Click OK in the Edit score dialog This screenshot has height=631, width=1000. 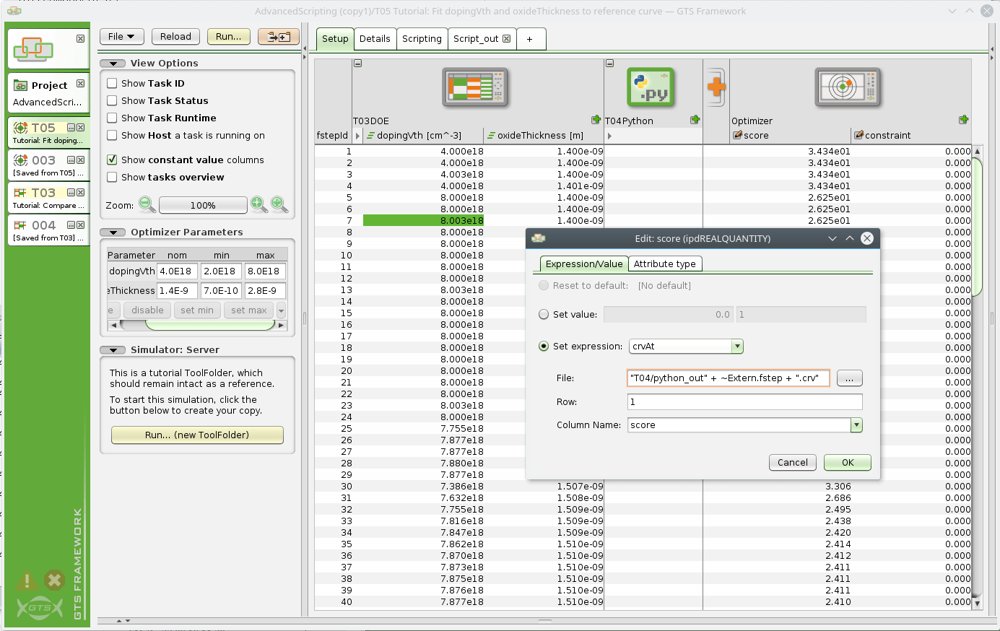848,463
